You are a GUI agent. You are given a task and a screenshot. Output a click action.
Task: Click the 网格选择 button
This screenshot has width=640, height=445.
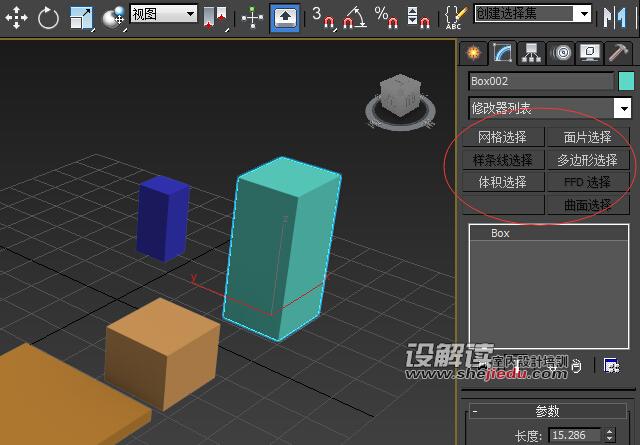[503, 137]
